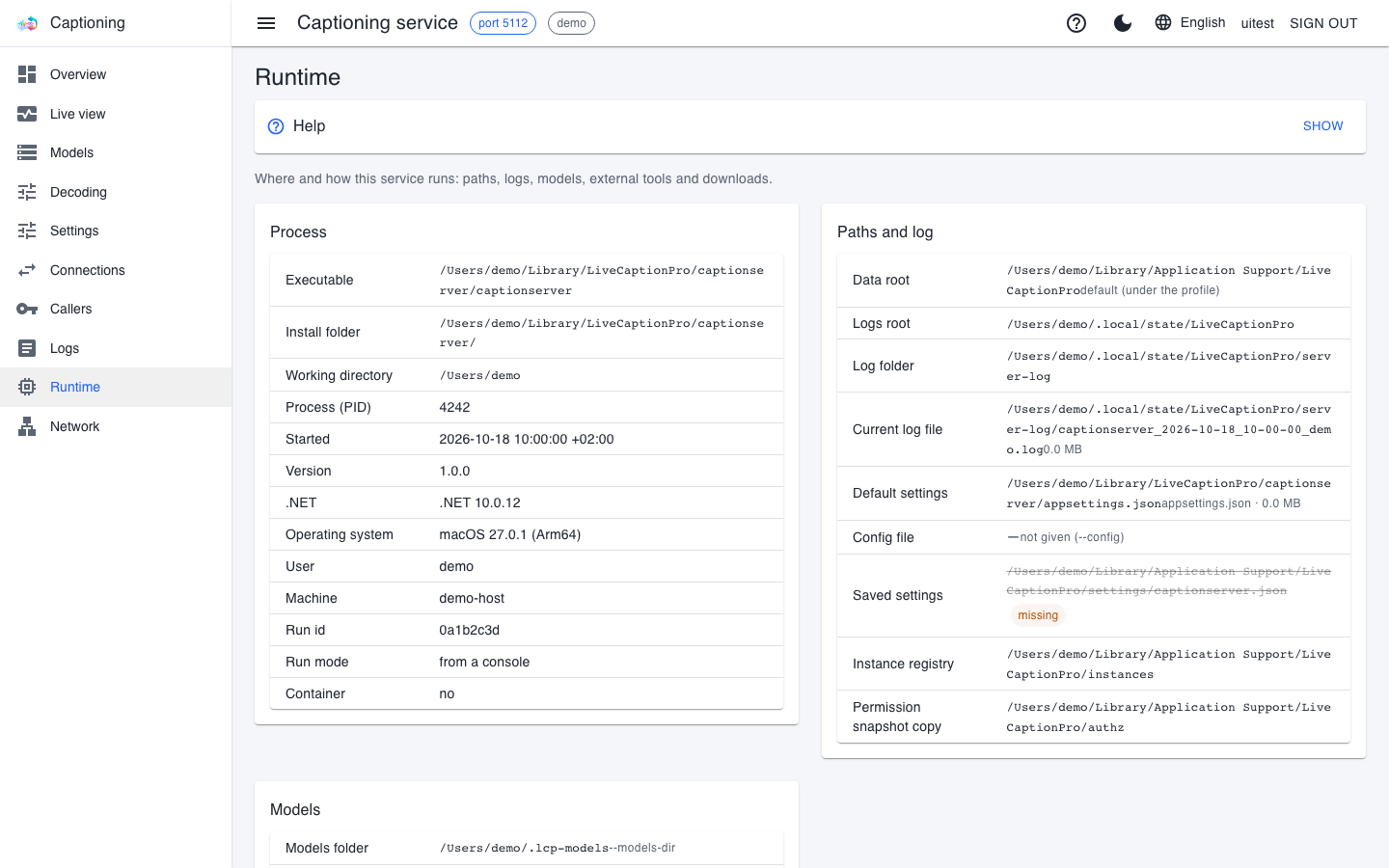This screenshot has height=868, width=1389.
Task: Open Logs page
Action: (116, 348)
